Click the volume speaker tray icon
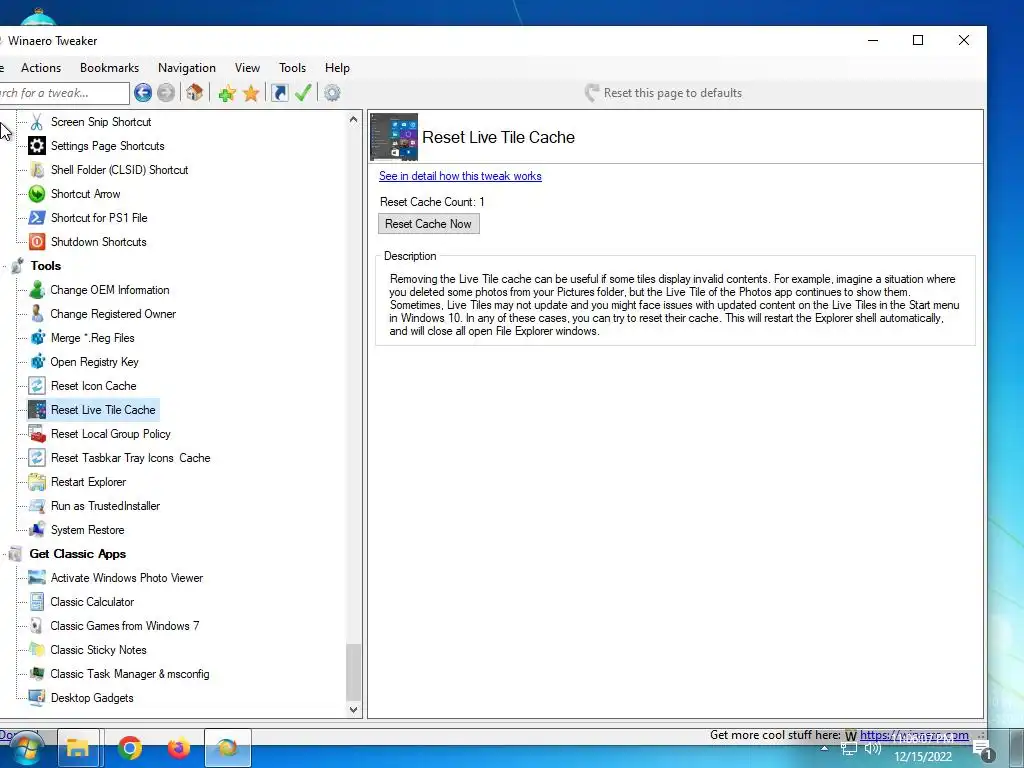Screen dimensions: 1024x768 click(x=872, y=749)
